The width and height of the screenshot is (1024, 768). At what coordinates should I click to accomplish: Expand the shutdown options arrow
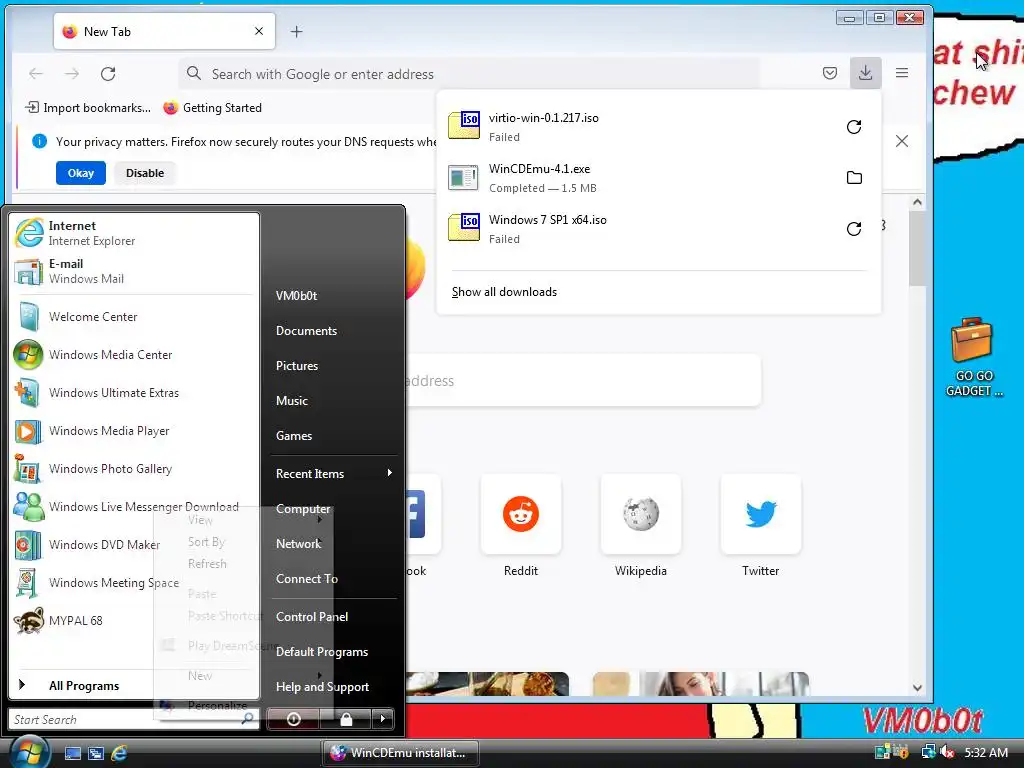pyautogui.click(x=383, y=719)
